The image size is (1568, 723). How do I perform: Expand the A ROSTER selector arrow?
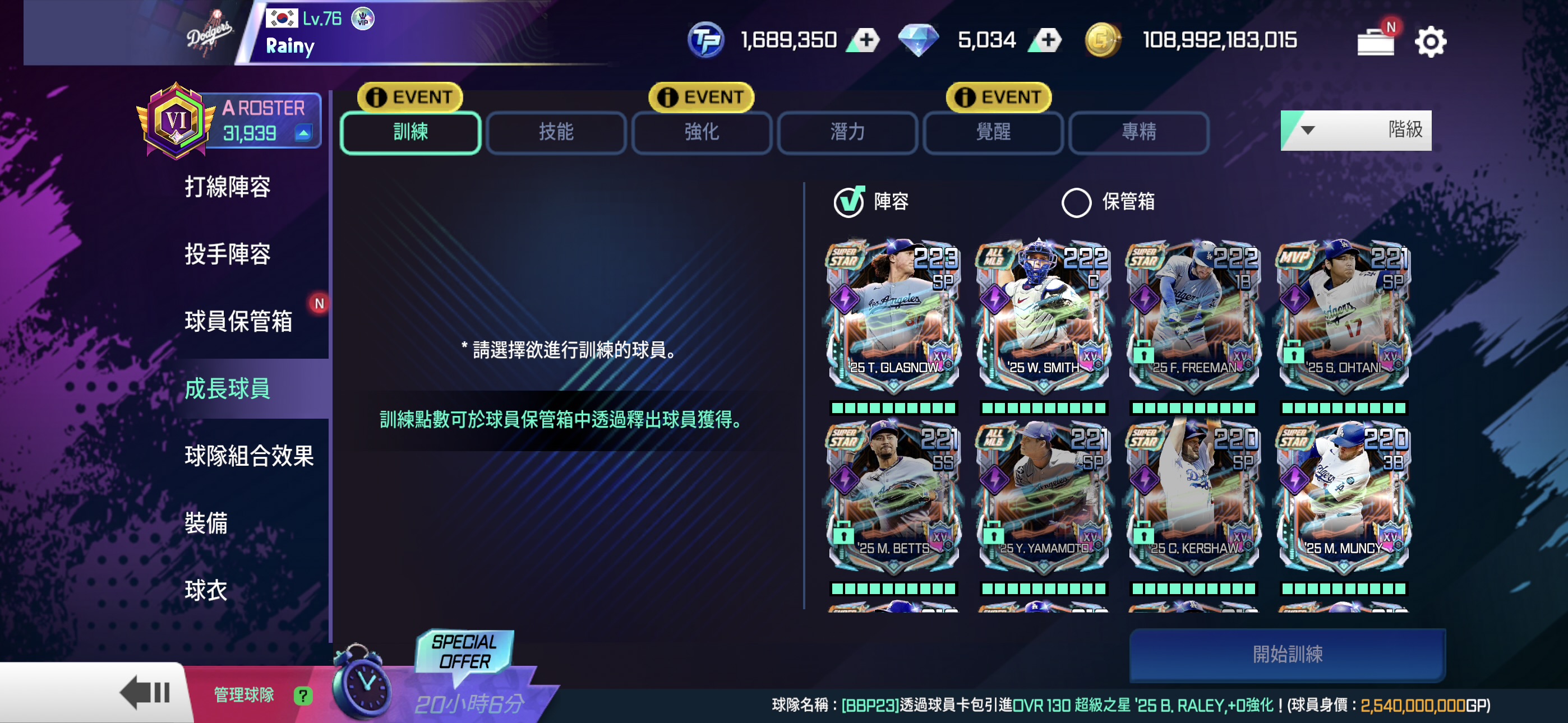pyautogui.click(x=303, y=133)
